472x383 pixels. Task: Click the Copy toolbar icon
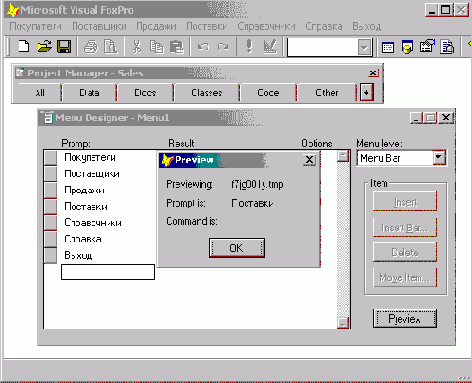(156, 46)
